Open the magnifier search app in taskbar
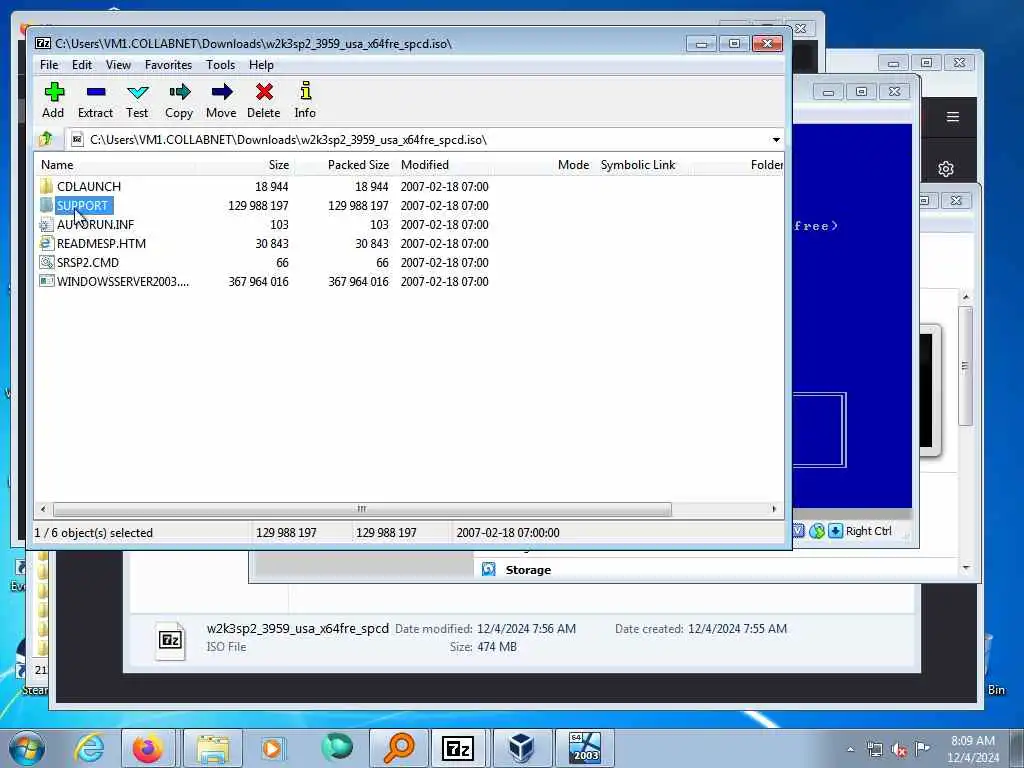This screenshot has height=768, width=1024. [399, 748]
